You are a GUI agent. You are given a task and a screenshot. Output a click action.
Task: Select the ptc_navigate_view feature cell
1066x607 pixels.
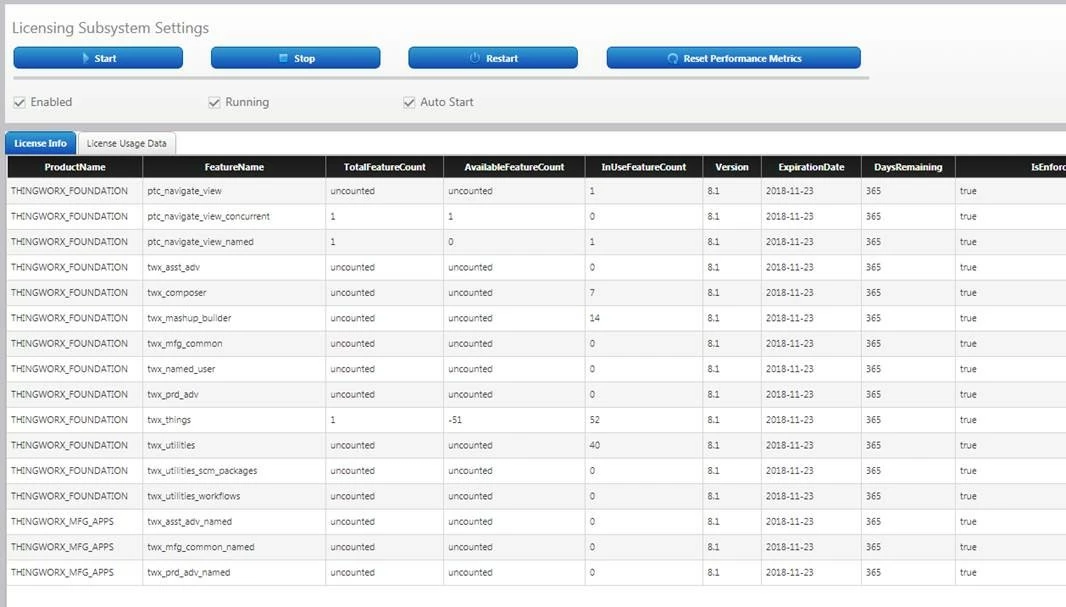234,191
